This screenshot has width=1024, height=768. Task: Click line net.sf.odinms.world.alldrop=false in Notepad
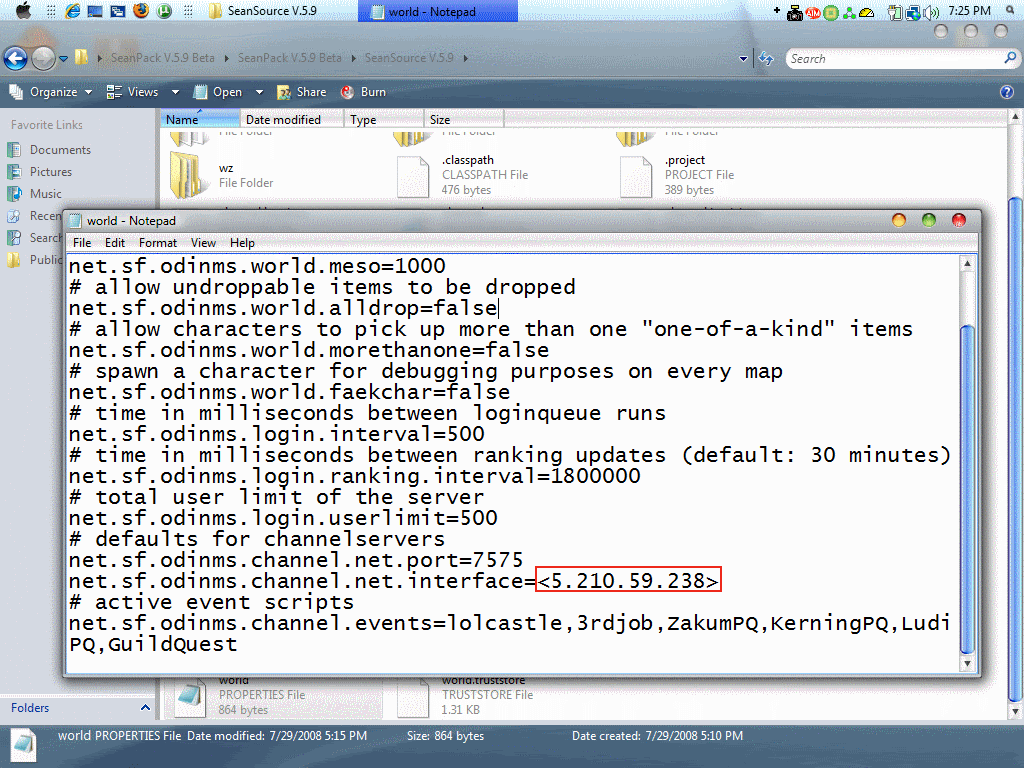[283, 308]
